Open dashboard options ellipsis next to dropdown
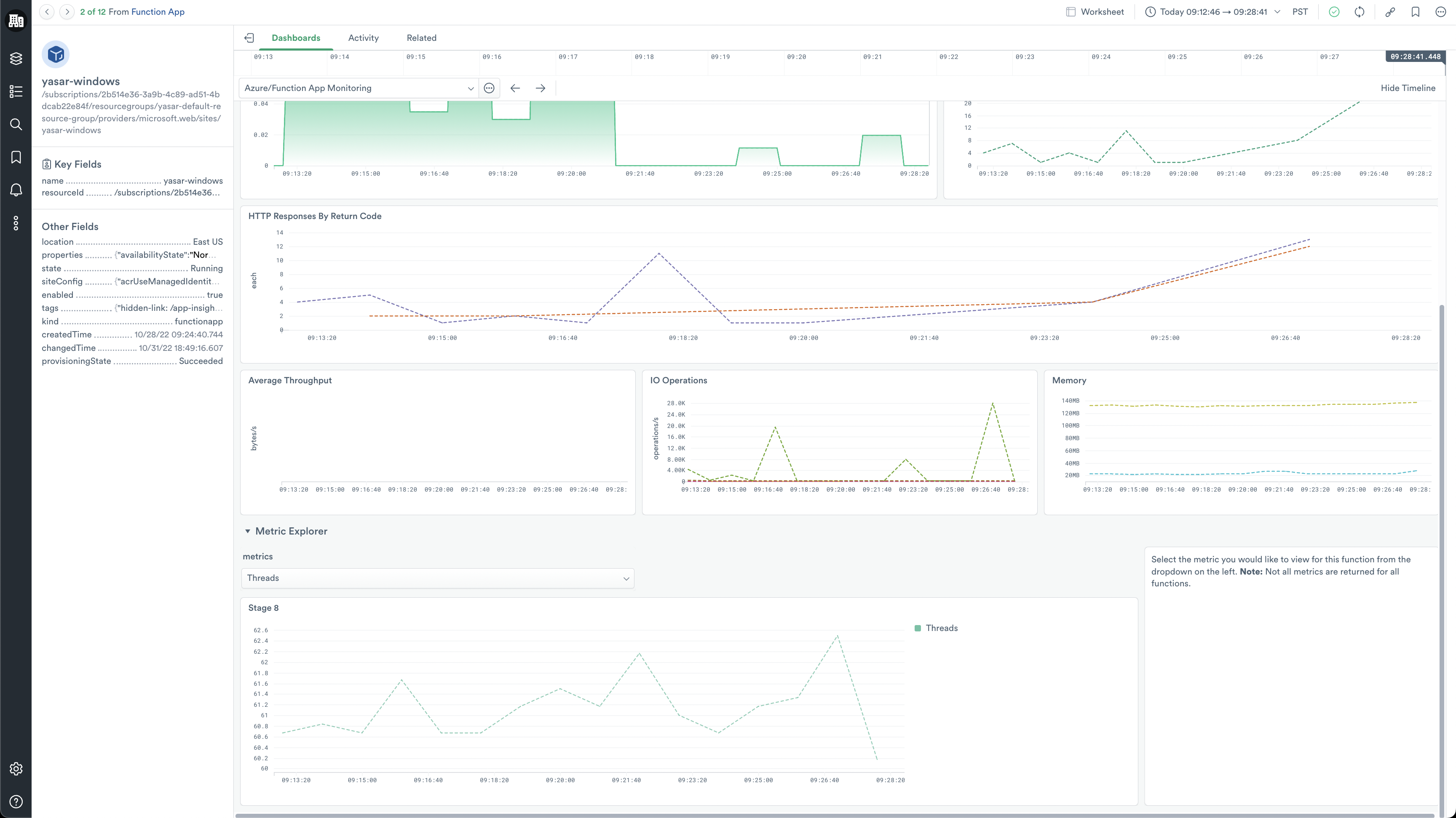The image size is (1456, 818). [489, 88]
